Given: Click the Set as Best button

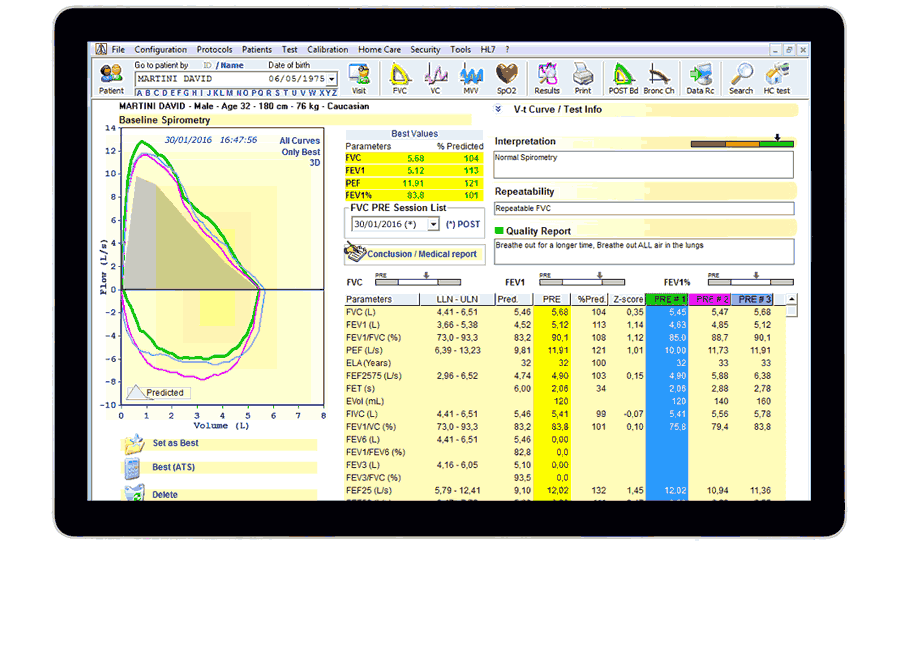Looking at the screenshot, I should (175, 443).
